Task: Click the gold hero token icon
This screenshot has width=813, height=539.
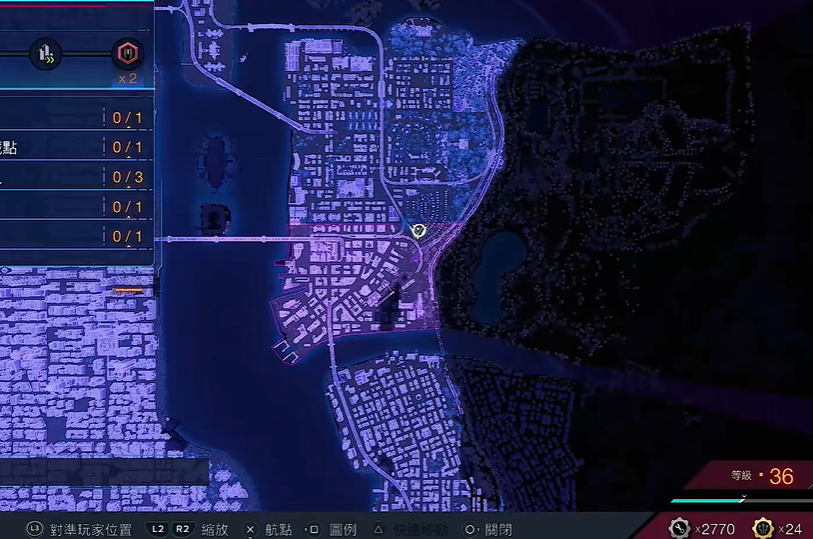Action: pyautogui.click(x=763, y=529)
